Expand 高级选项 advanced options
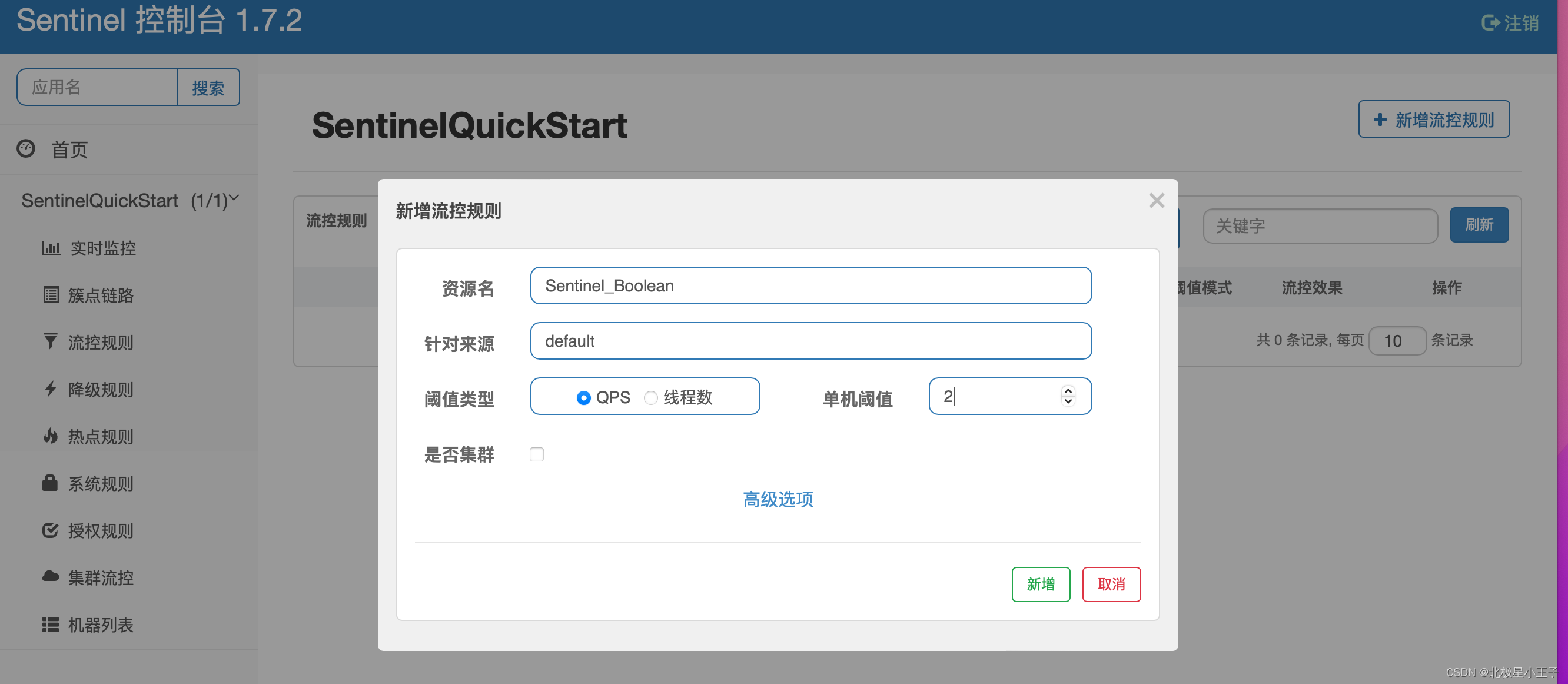The width and height of the screenshot is (1568, 684). tap(778, 500)
